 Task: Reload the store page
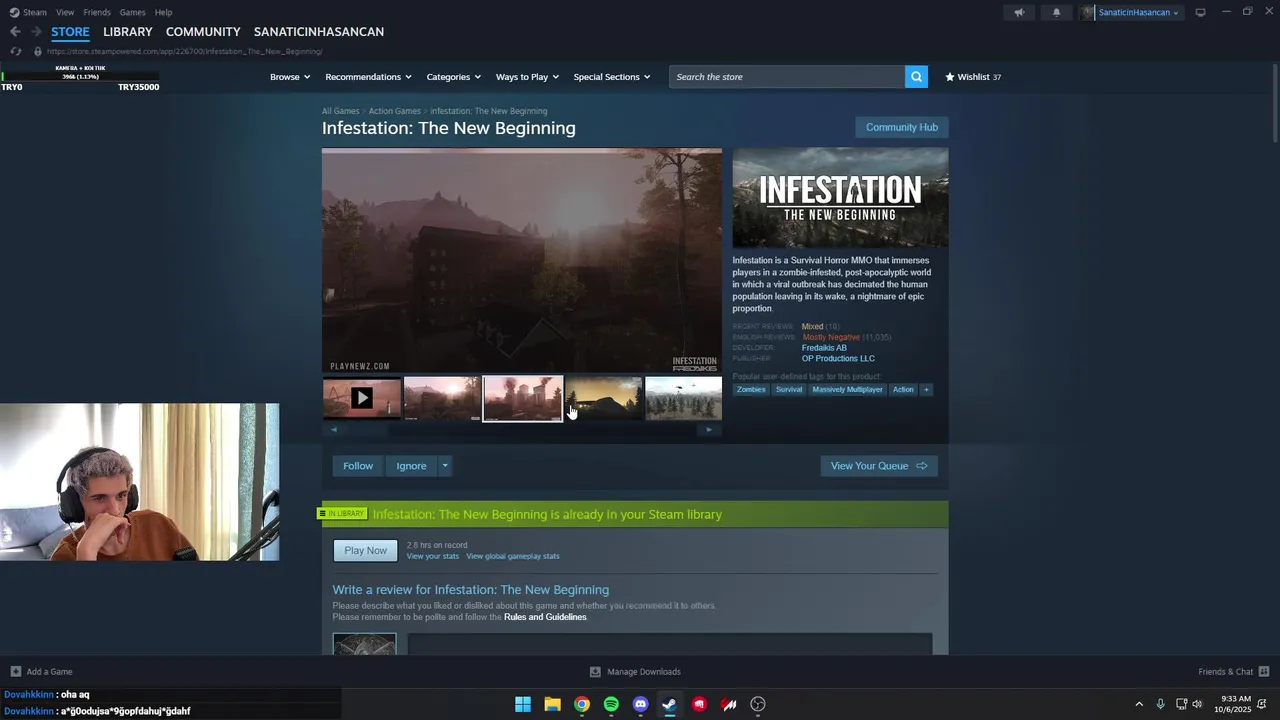coord(15,51)
